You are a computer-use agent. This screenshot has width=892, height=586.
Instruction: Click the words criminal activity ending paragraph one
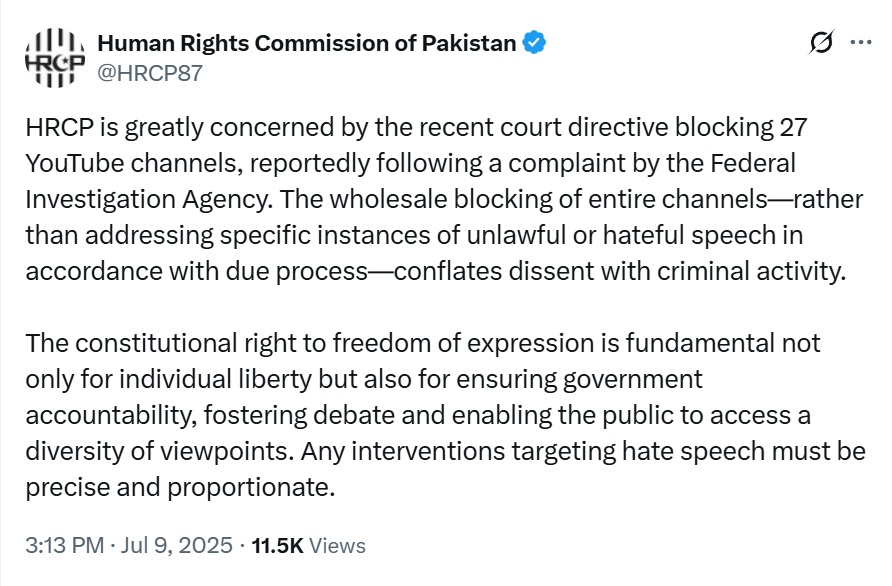(751, 271)
